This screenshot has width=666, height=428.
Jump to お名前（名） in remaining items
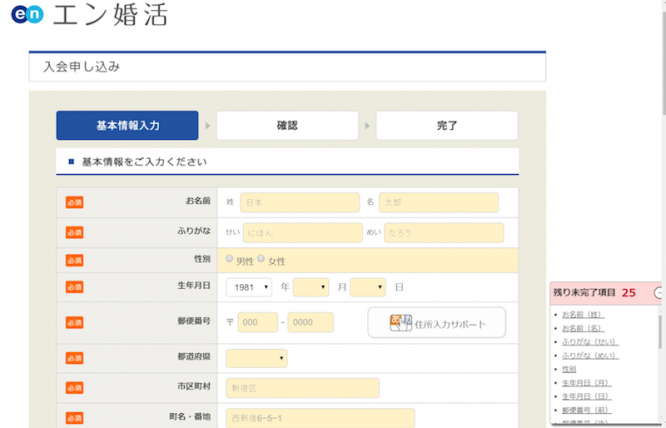583,328
